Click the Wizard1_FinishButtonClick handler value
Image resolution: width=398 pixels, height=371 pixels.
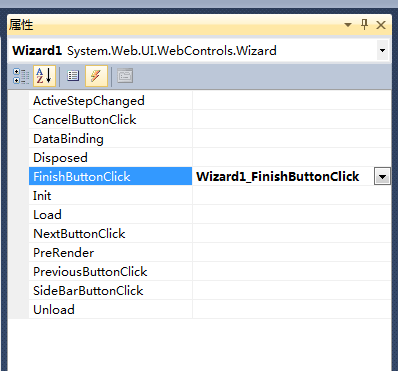pyautogui.click(x=278, y=176)
